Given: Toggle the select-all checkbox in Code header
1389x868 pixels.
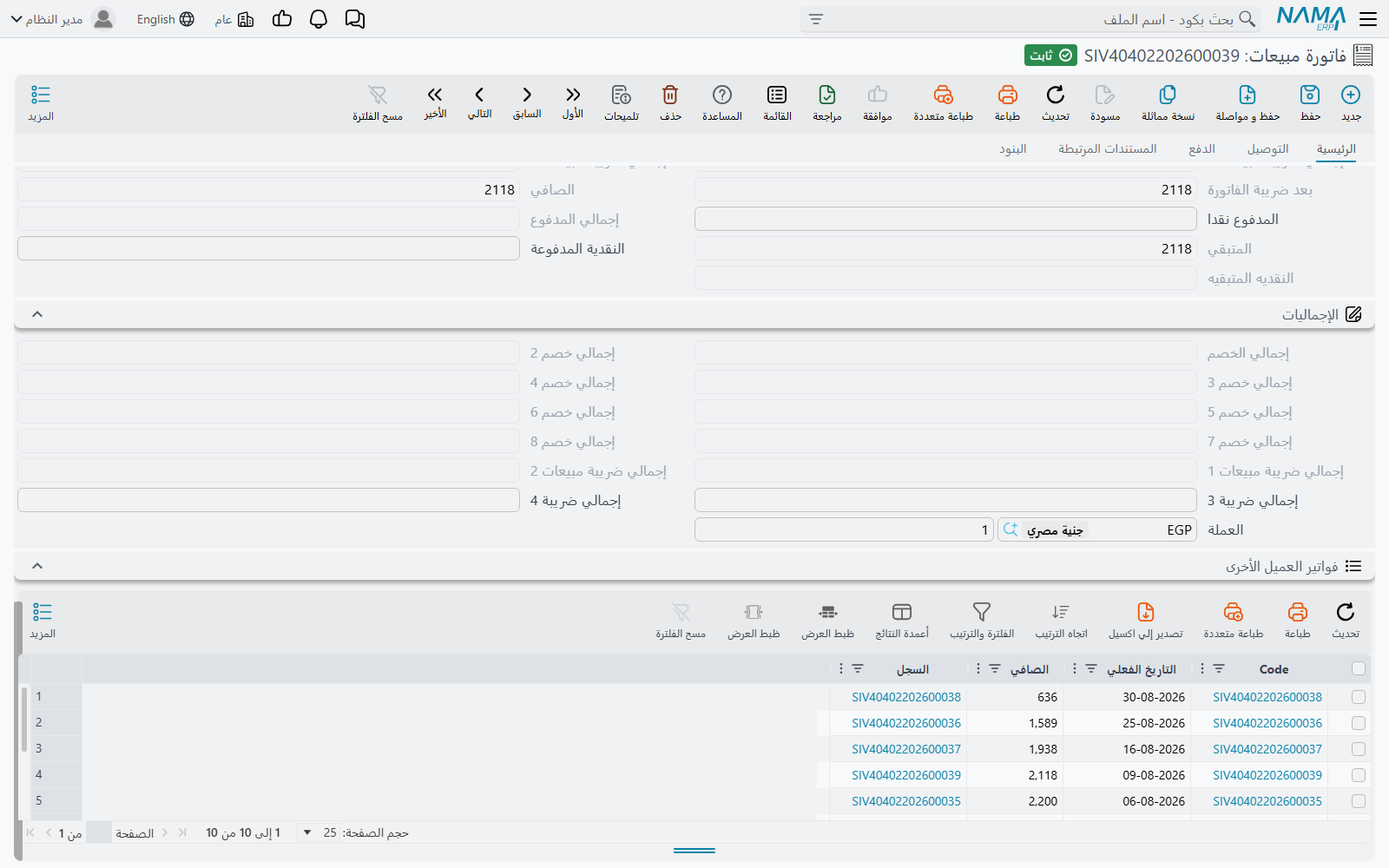Looking at the screenshot, I should point(1359,668).
